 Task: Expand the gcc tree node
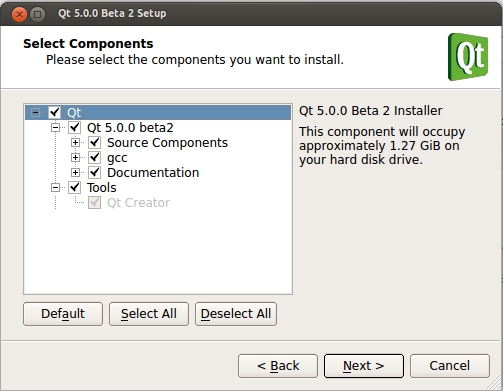pyautogui.click(x=75, y=157)
